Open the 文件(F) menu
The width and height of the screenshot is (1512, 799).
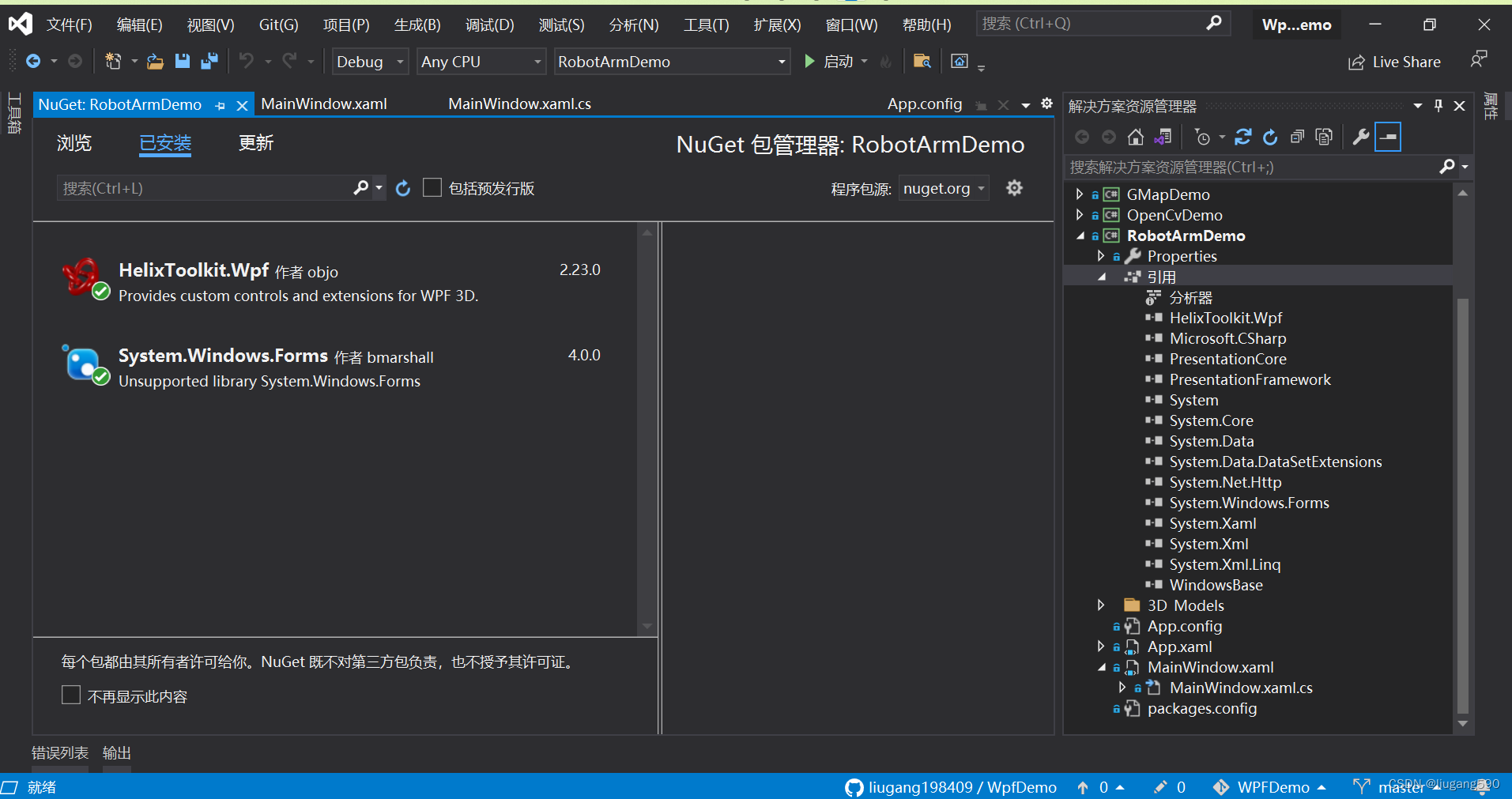pyautogui.click(x=69, y=24)
